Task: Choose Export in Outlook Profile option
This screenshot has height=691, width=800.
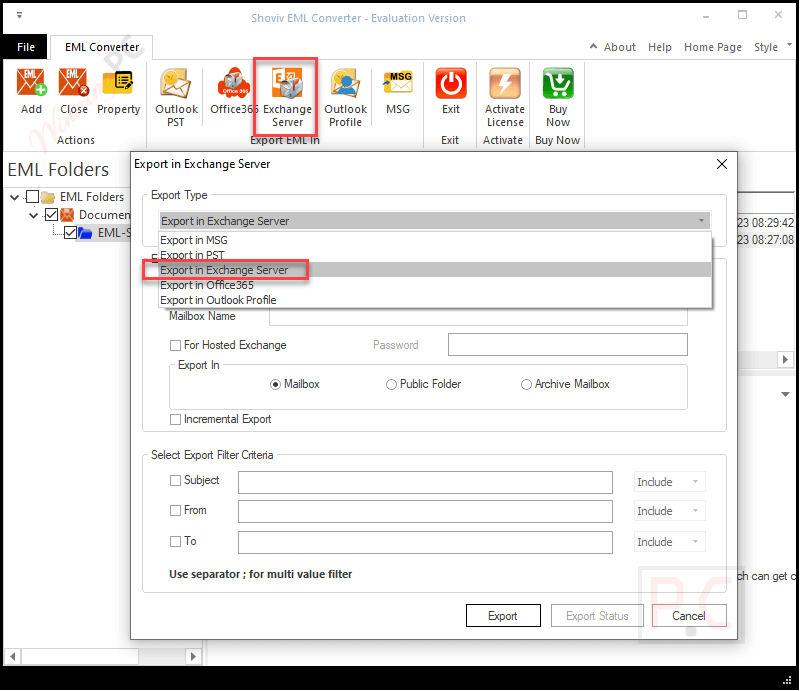Action: tap(435, 300)
